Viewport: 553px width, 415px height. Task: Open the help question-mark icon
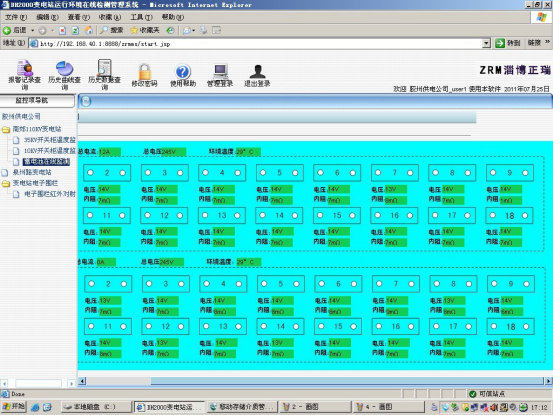(183, 72)
